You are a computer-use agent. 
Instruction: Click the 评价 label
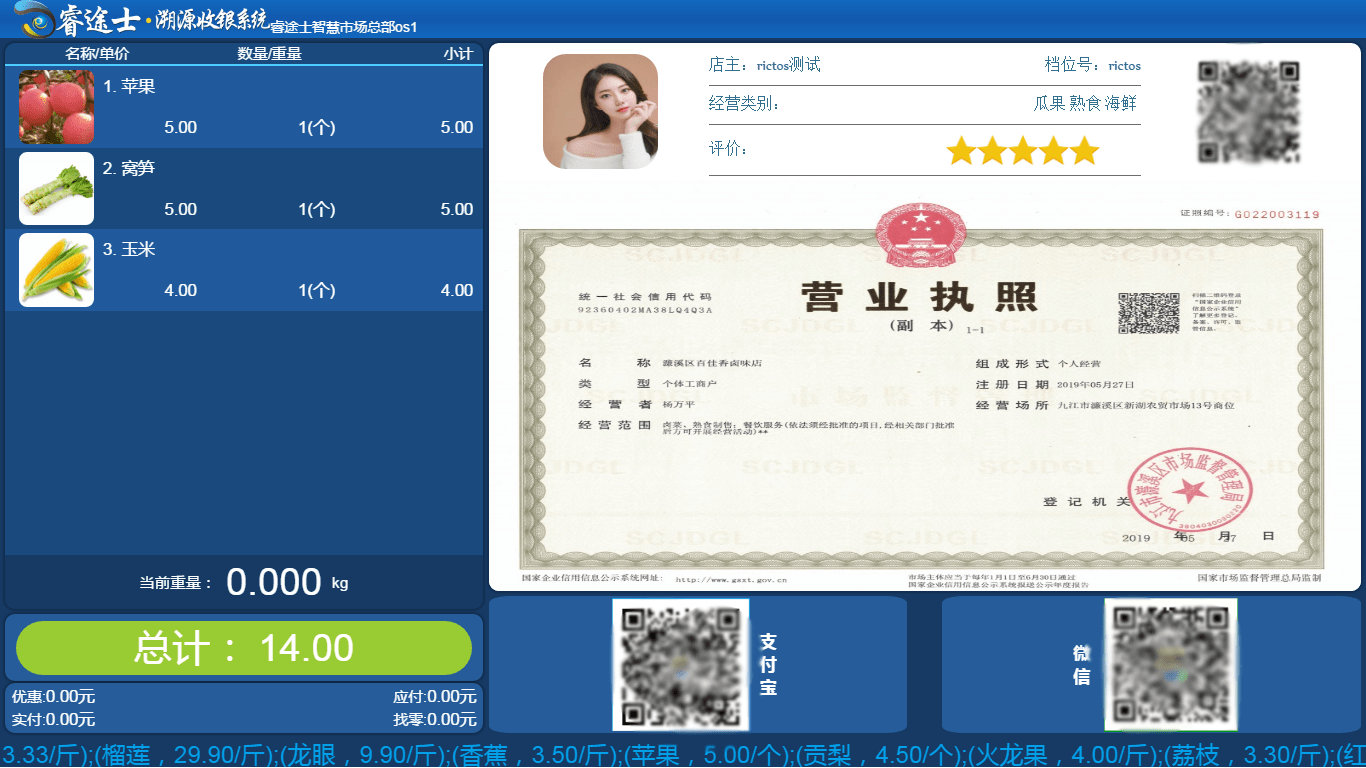[x=728, y=149]
